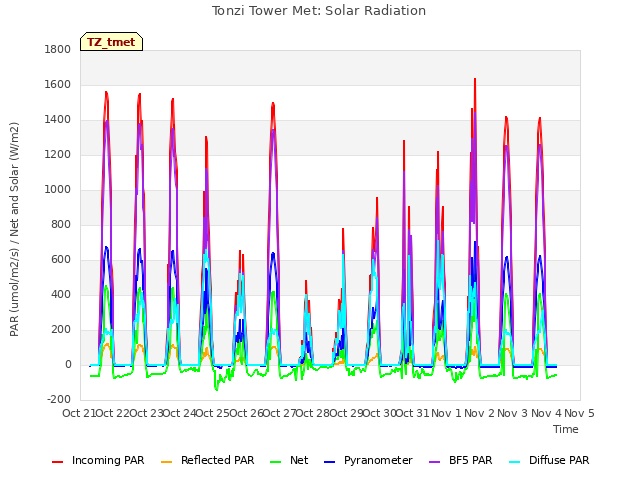Click the Oct 21 x-axis tick label

pyautogui.click(x=78, y=413)
